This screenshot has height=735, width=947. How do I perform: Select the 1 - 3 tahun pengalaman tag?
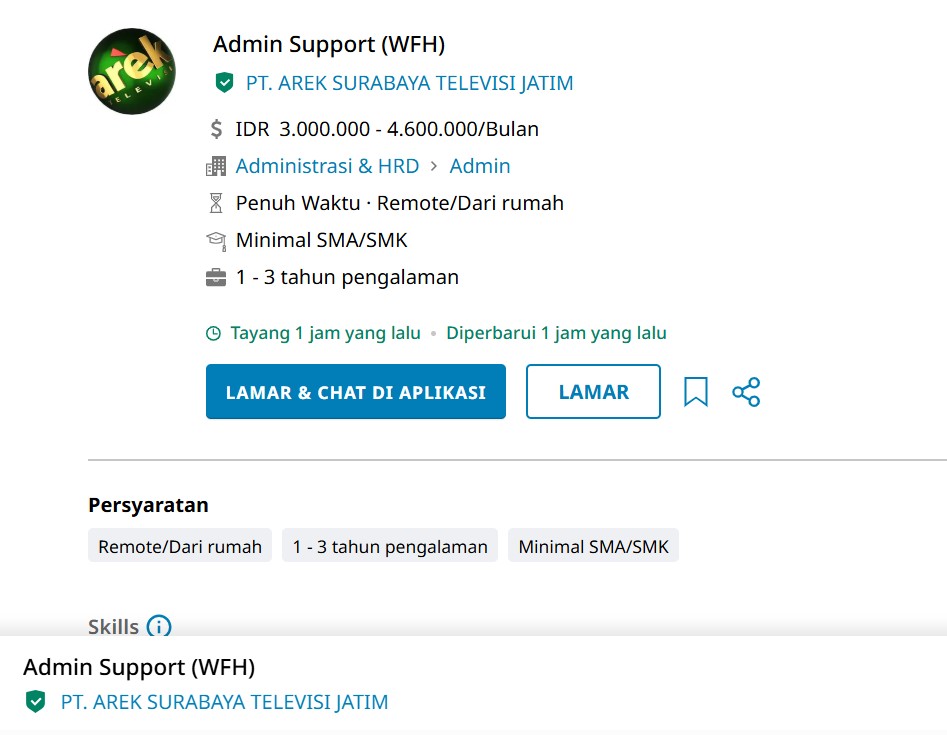(x=390, y=545)
